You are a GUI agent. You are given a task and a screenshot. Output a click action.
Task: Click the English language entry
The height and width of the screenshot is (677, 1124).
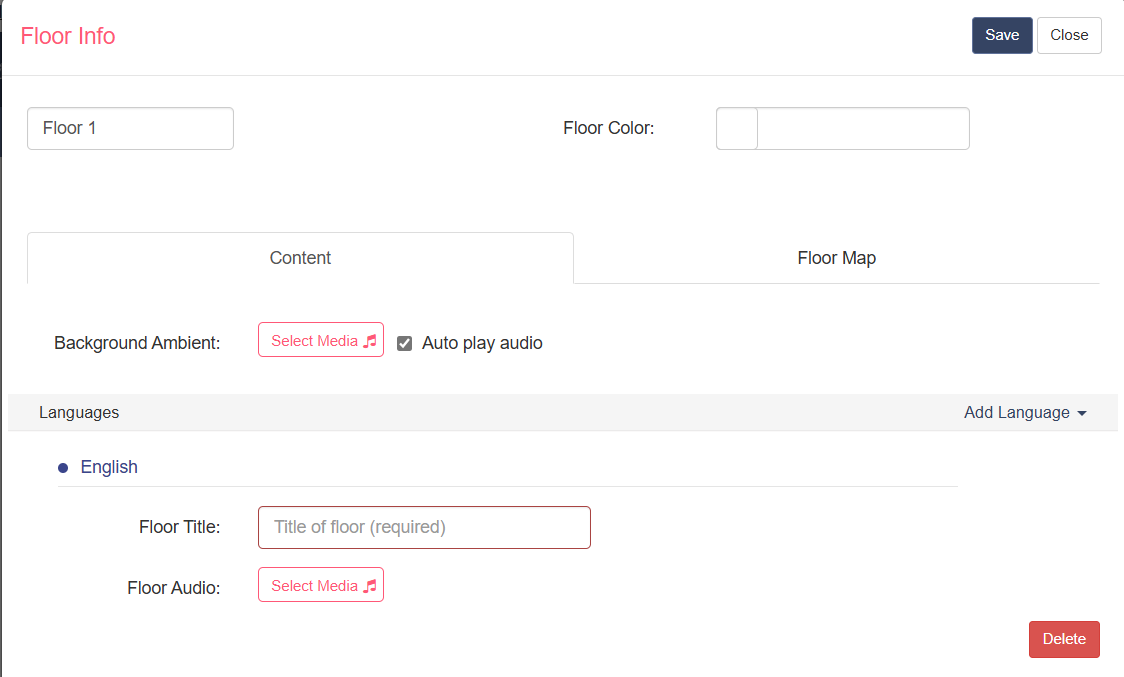[109, 468]
